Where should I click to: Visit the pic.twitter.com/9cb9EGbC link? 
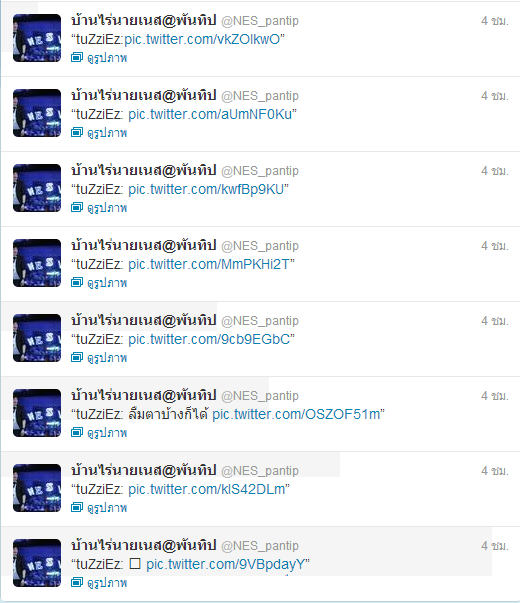[x=209, y=339]
